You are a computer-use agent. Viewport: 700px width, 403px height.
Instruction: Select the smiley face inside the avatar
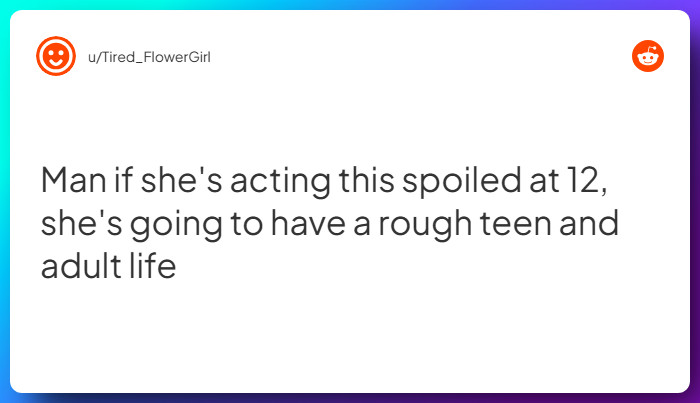click(56, 56)
